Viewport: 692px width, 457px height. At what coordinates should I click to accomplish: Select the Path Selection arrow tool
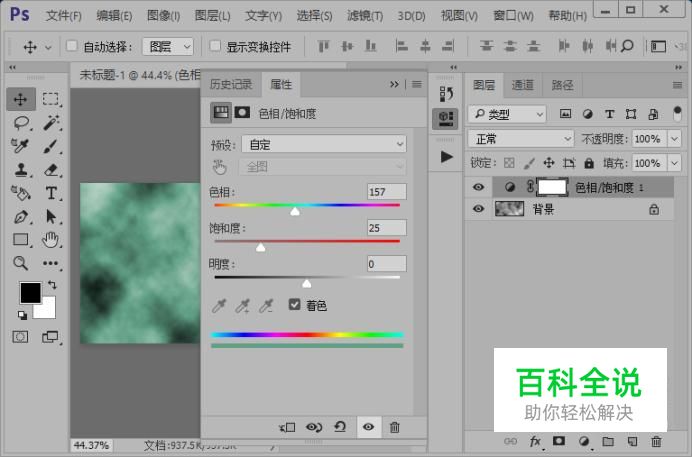51,217
